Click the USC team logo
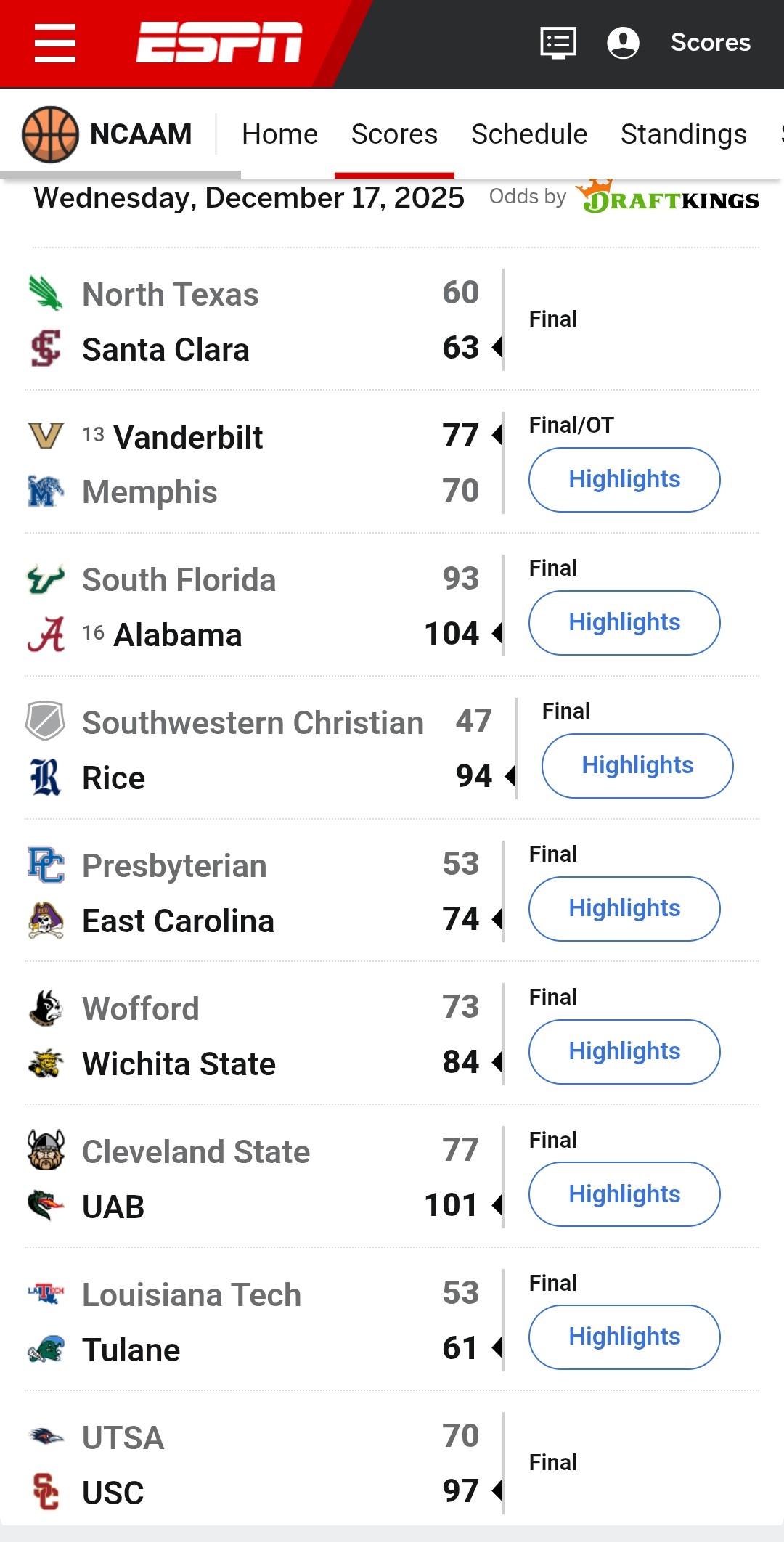784x1542 pixels. (46, 1492)
